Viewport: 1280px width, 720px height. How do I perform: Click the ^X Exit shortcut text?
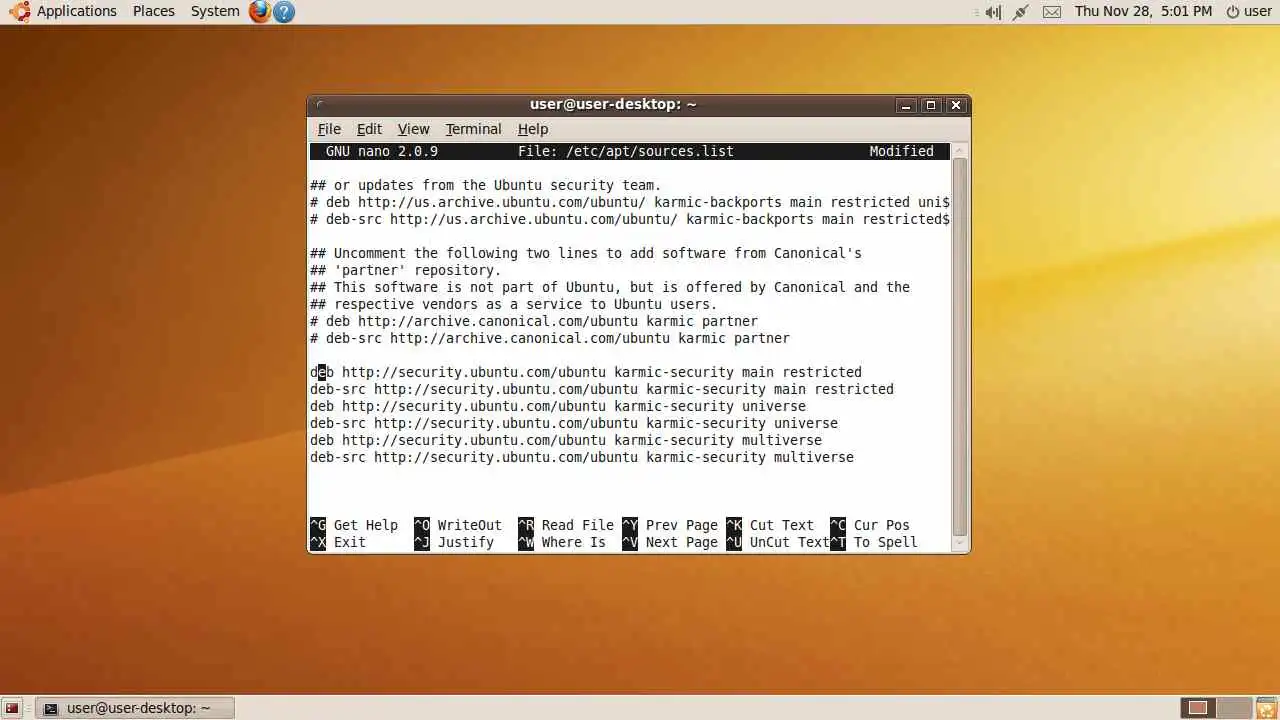(338, 542)
